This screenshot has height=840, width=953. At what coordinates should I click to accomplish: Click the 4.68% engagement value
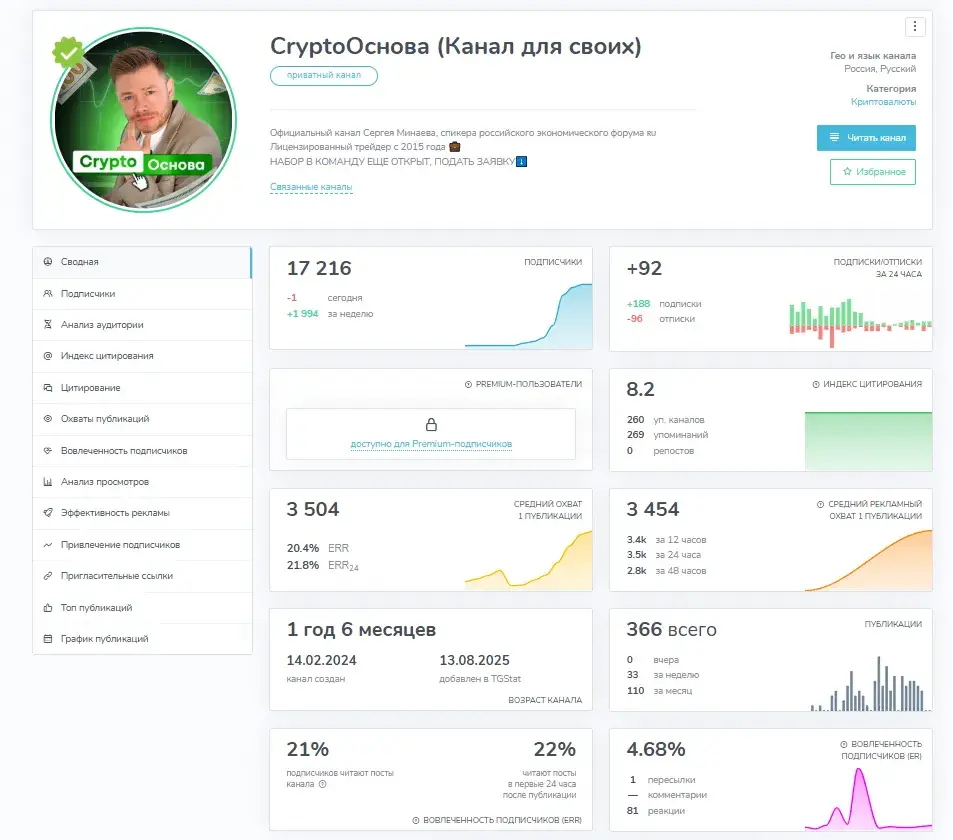pos(656,749)
